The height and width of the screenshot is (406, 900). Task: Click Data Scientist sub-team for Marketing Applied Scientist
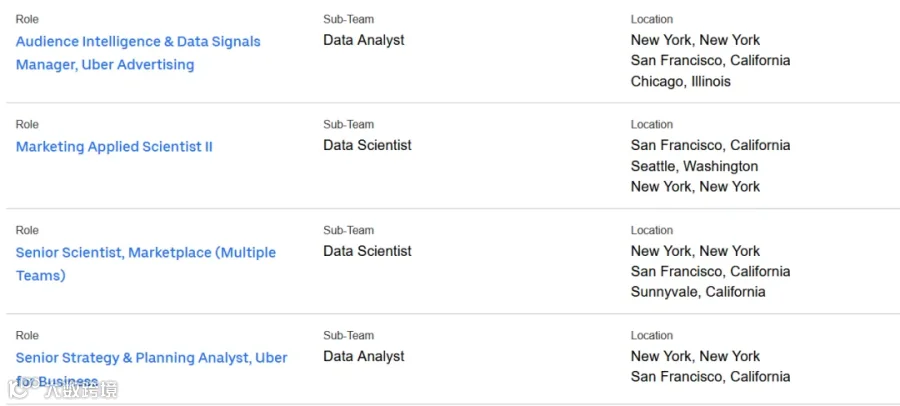pyautogui.click(x=367, y=145)
